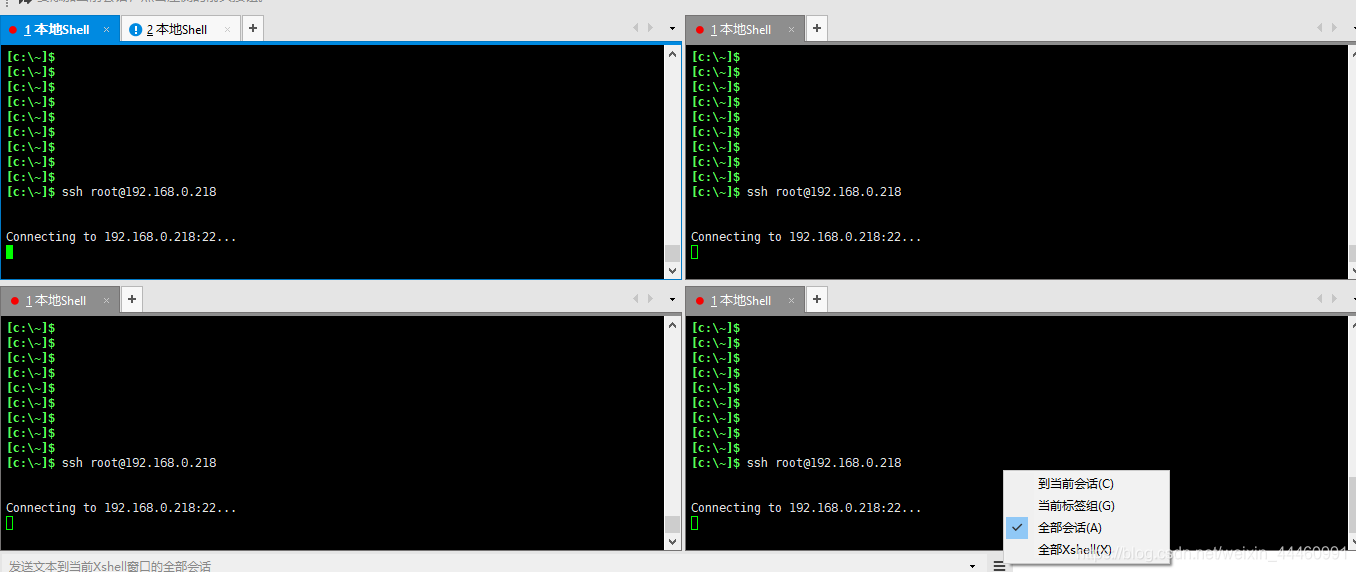This screenshot has height=572, width=1356.
Task: Add a new tab in the bottom-left pane
Action: tap(132, 299)
